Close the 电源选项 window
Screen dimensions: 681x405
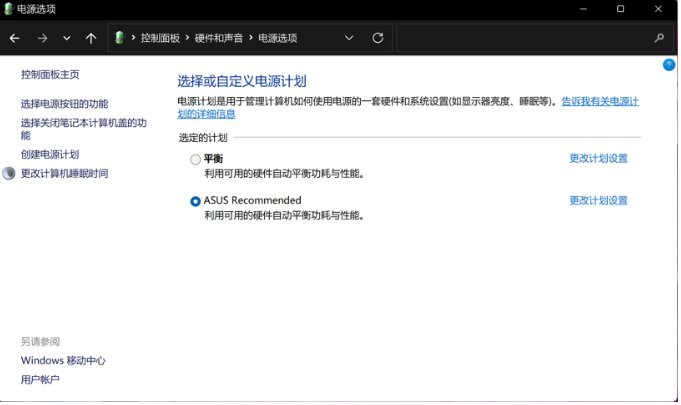(658, 9)
